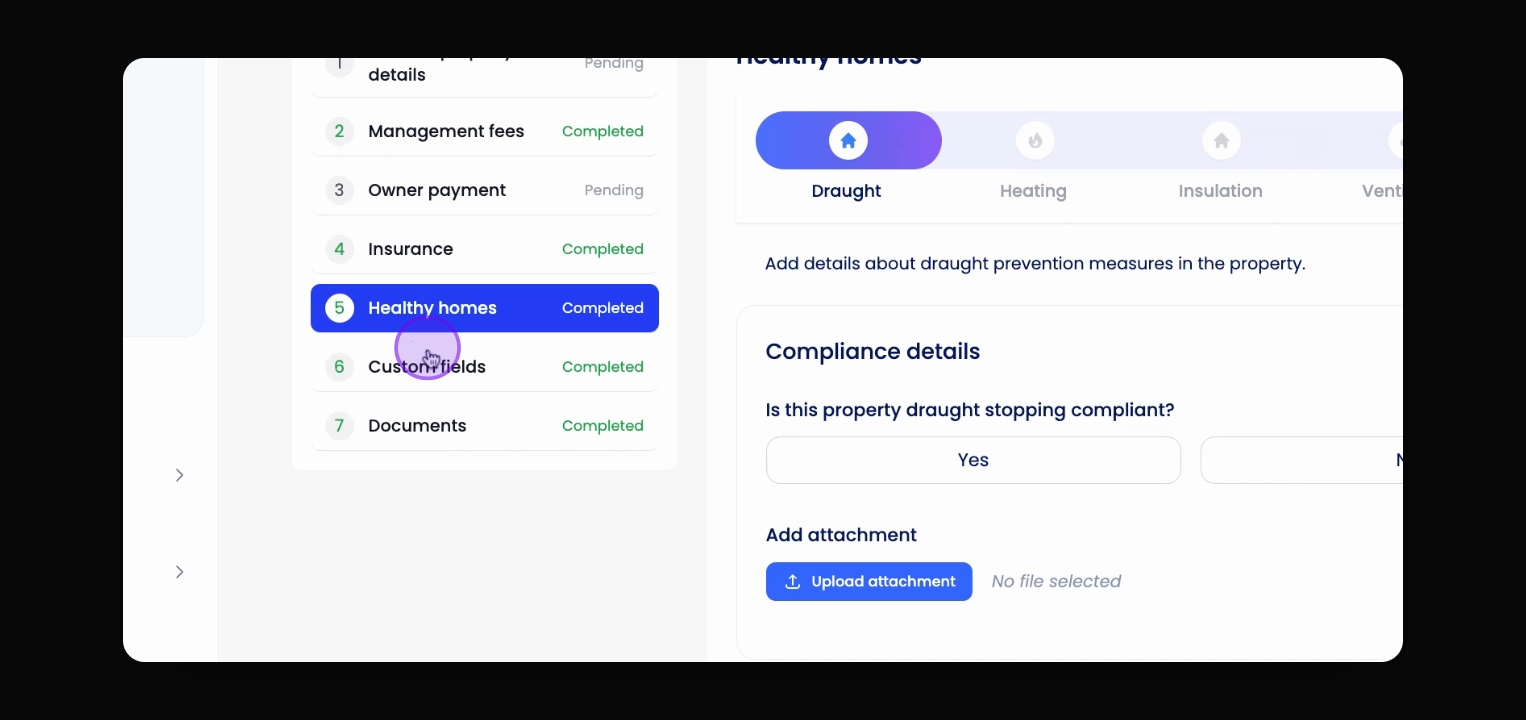Click step number 7 circle

[339, 426]
